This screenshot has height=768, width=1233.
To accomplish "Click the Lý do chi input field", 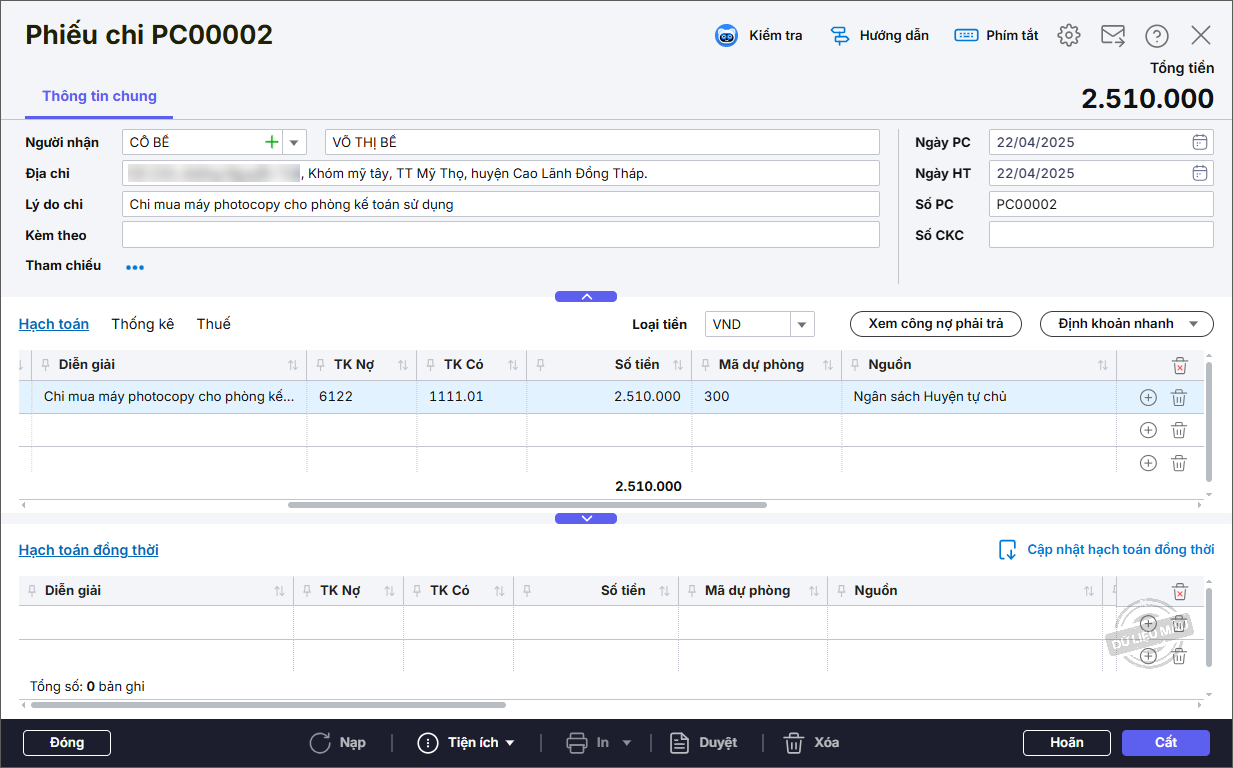I will (x=500, y=204).
